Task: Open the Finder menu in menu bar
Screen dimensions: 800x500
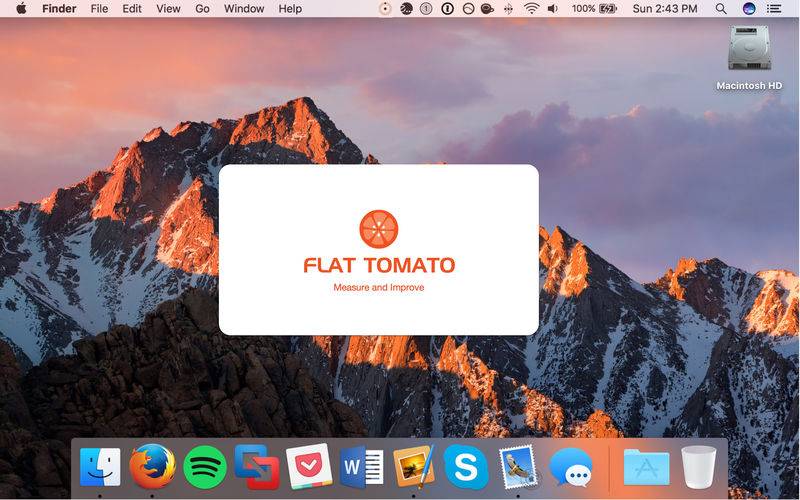Action: click(59, 9)
